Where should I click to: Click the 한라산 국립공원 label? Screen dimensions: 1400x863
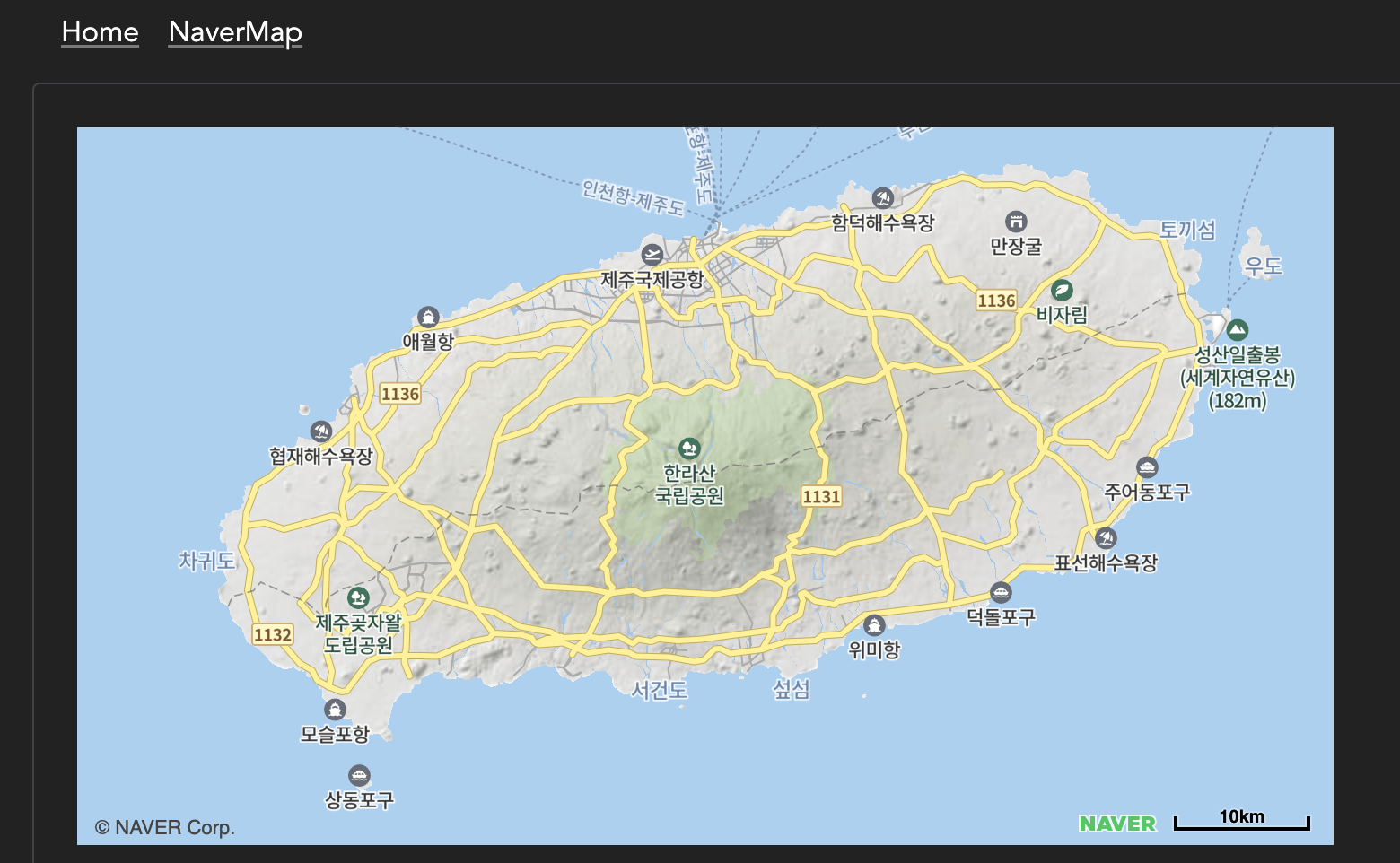coord(689,484)
